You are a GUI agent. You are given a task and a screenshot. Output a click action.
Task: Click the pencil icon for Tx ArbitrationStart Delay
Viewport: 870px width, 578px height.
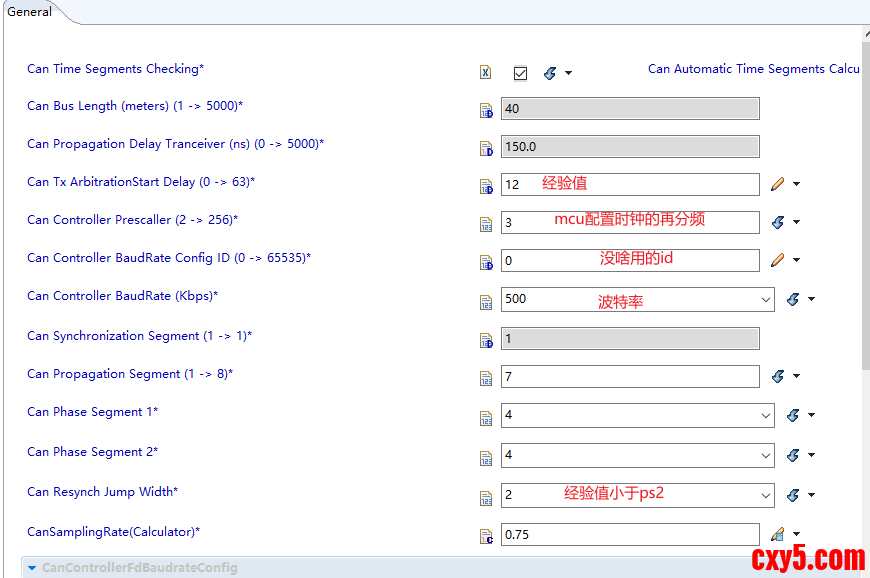pos(778,184)
